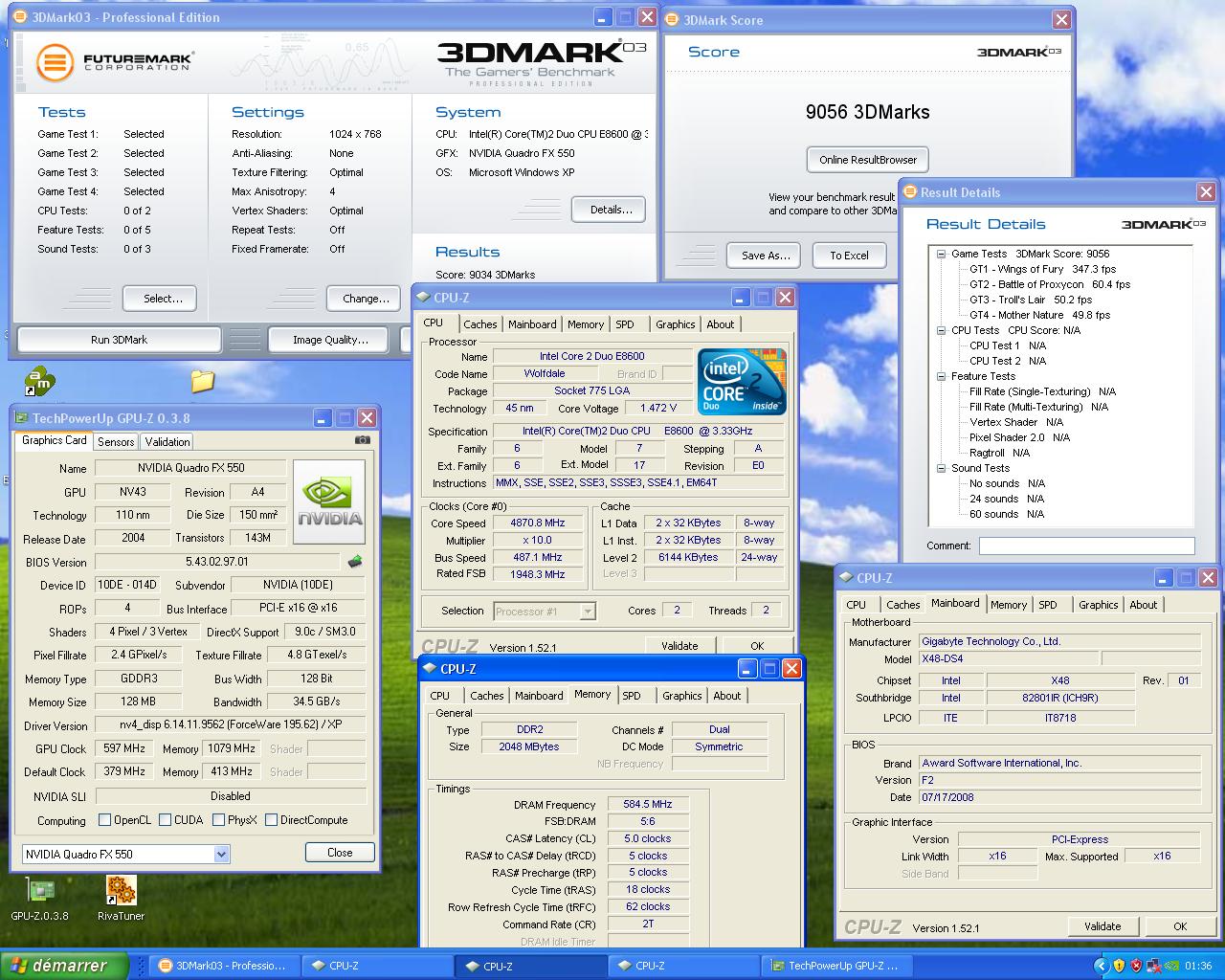Click the 584.5 MHz DRAM Frequency value

647,804
